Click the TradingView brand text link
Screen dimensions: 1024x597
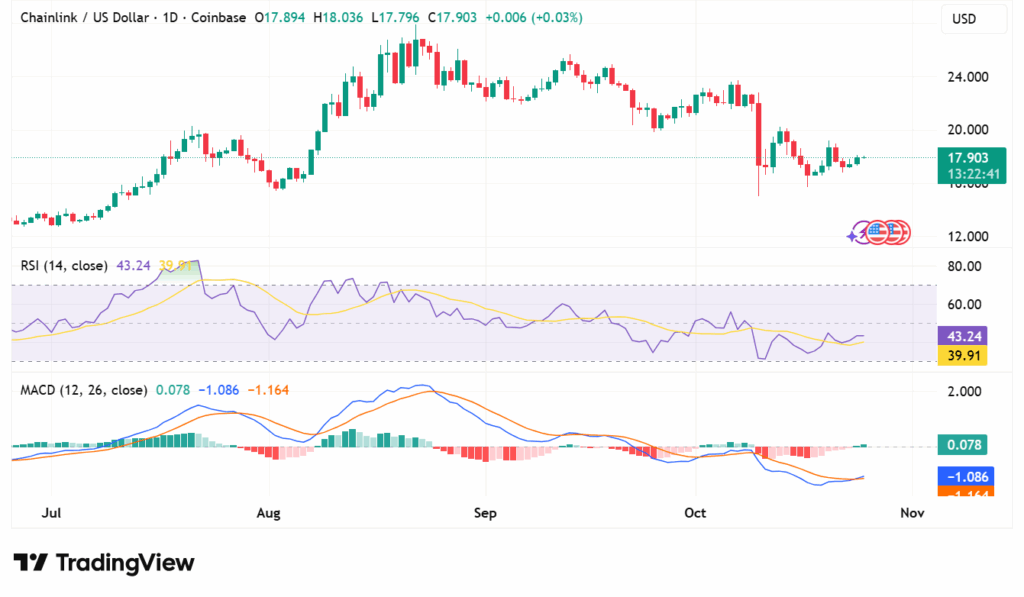[125, 563]
